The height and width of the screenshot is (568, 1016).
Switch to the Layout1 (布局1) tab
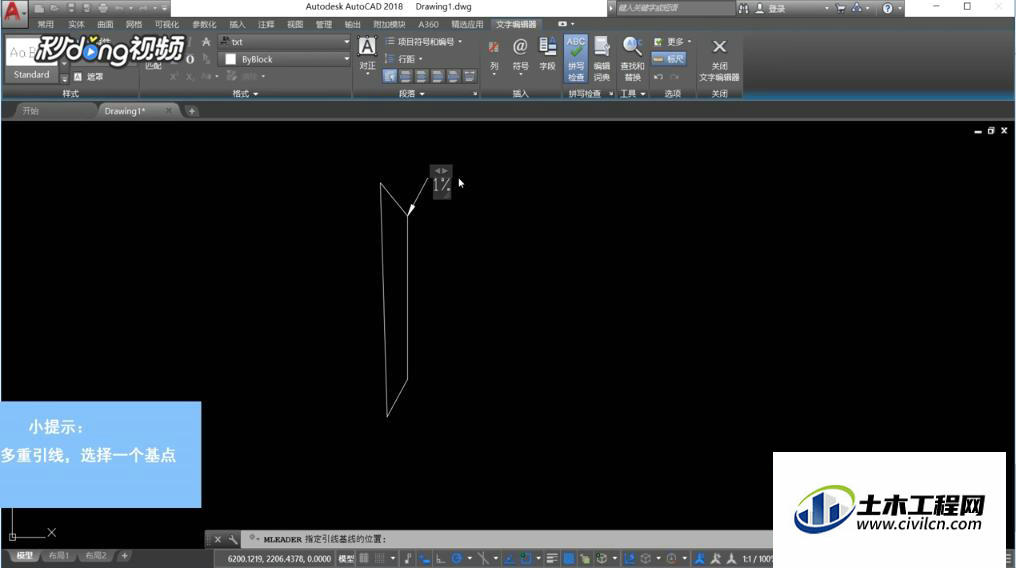[x=58, y=556]
